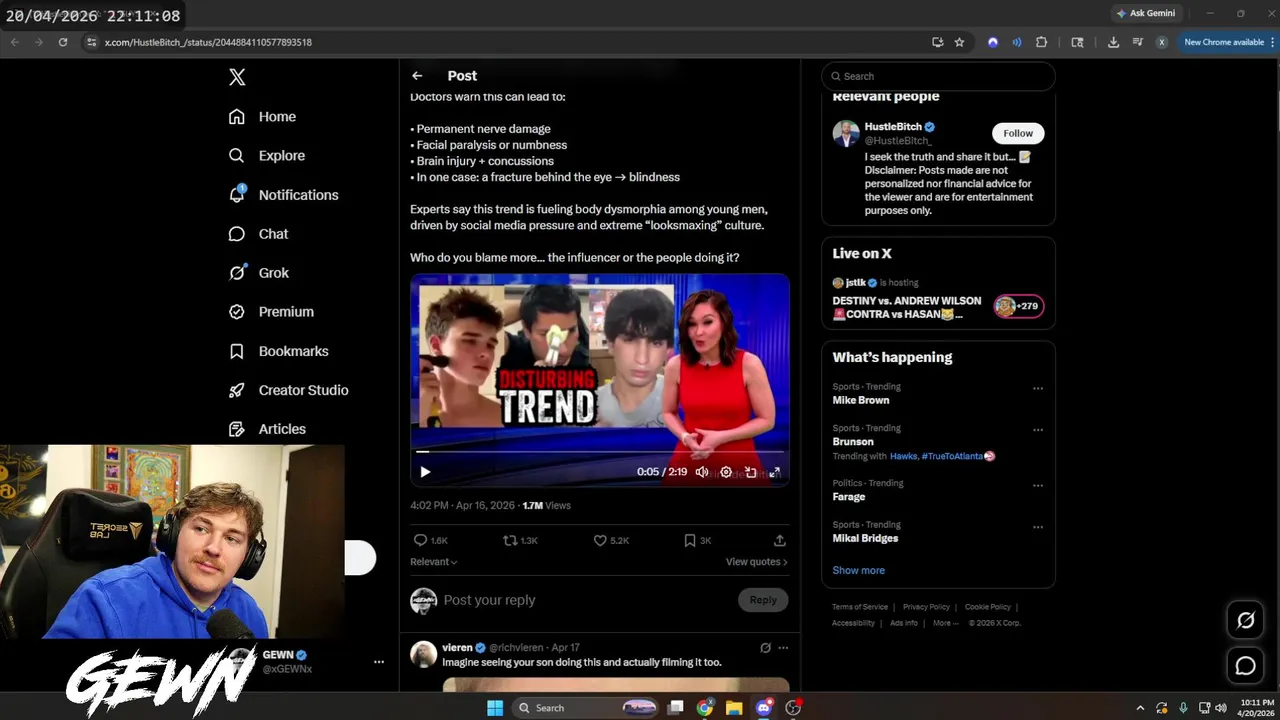Open more options for Mikal Bridges trend

click(x=1038, y=527)
